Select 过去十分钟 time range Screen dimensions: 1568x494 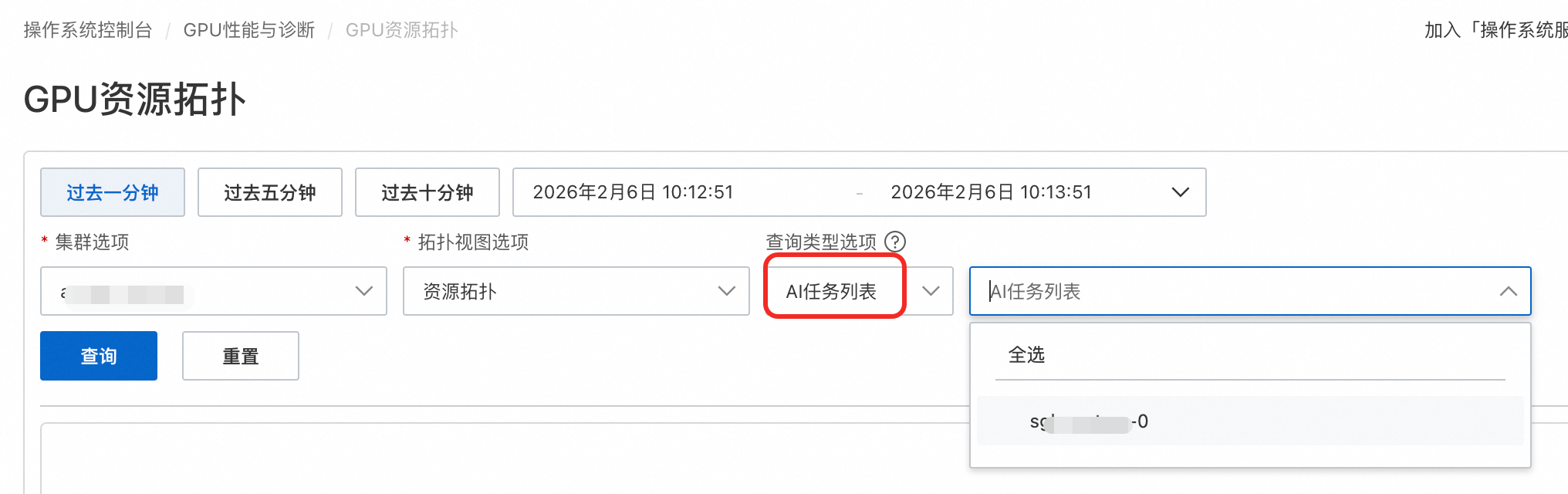(427, 192)
